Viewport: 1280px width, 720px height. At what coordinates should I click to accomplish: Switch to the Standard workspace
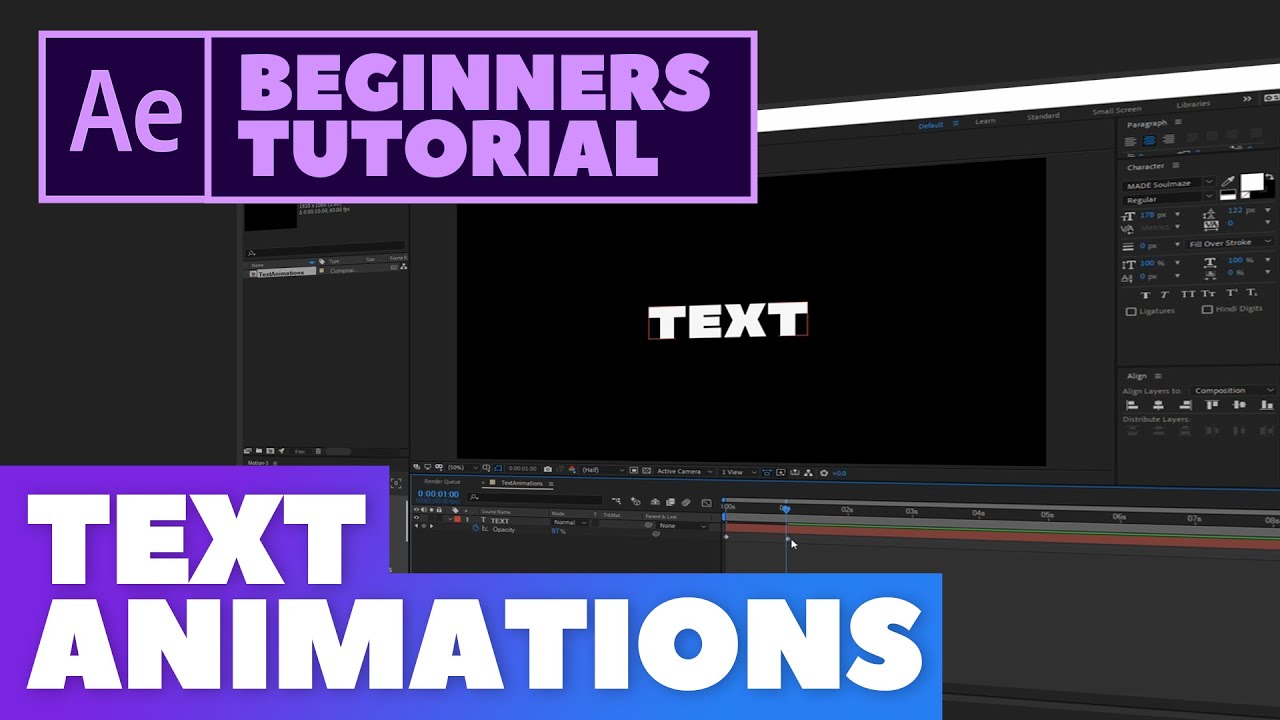[1043, 116]
